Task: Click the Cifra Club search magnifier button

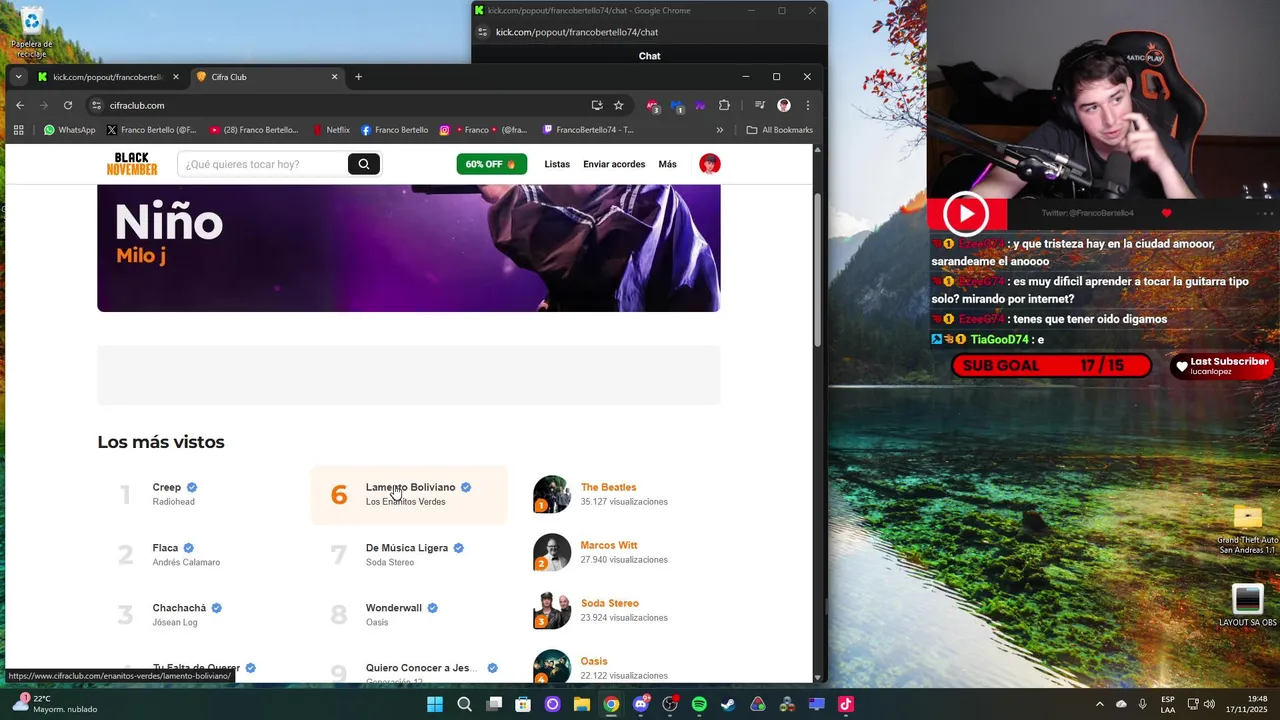Action: 364,164
